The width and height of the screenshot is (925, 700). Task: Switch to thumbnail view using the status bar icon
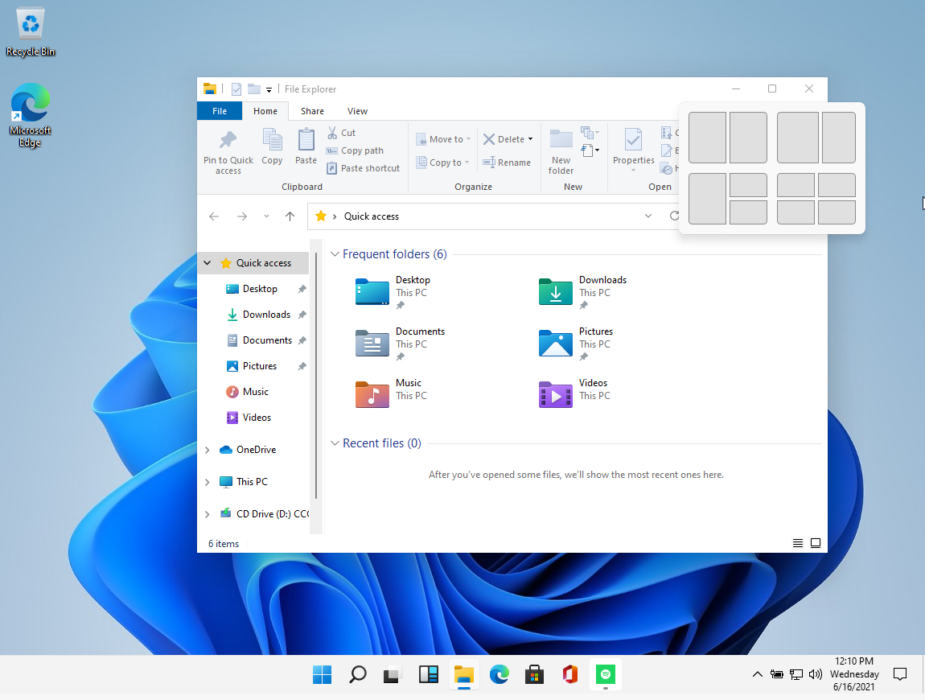pyautogui.click(x=815, y=543)
